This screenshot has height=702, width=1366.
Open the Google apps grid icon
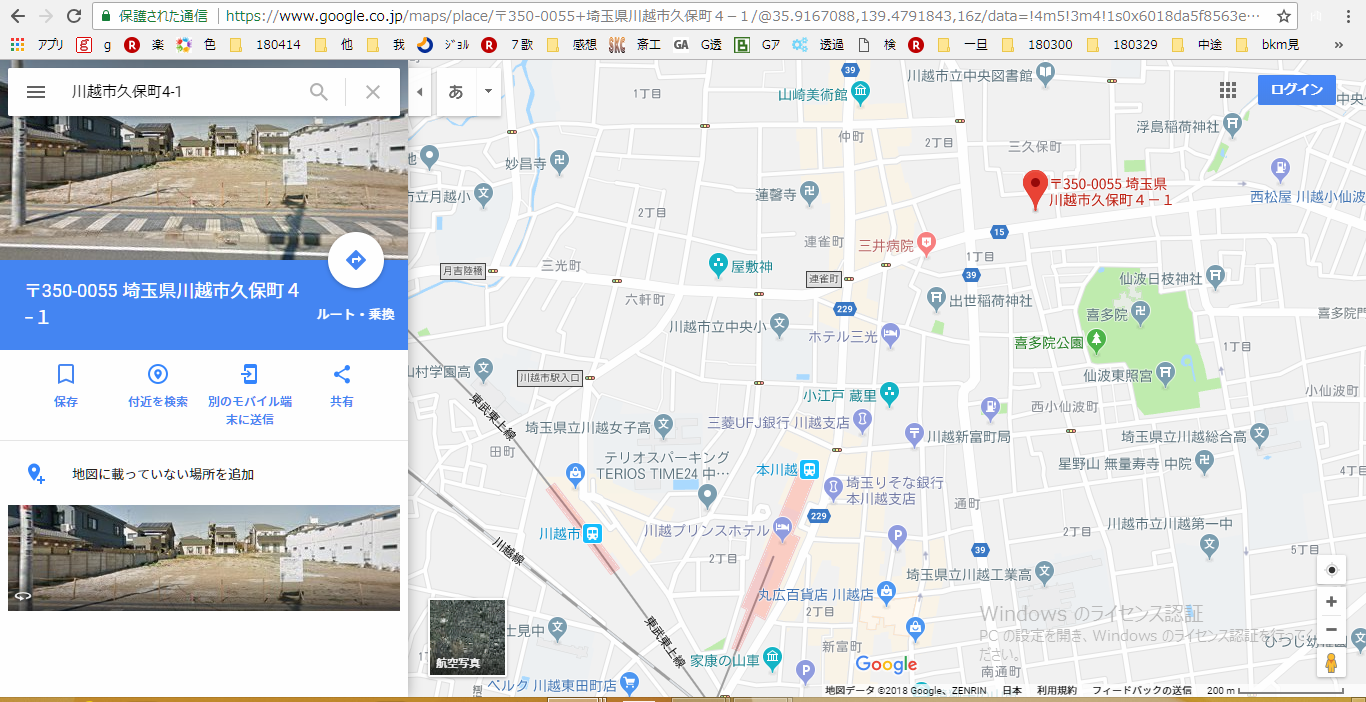[x=1228, y=90]
